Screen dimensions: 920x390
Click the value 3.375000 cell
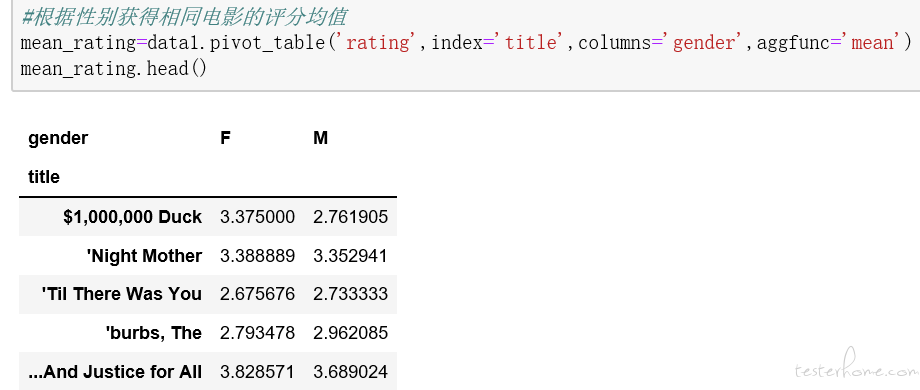(258, 217)
